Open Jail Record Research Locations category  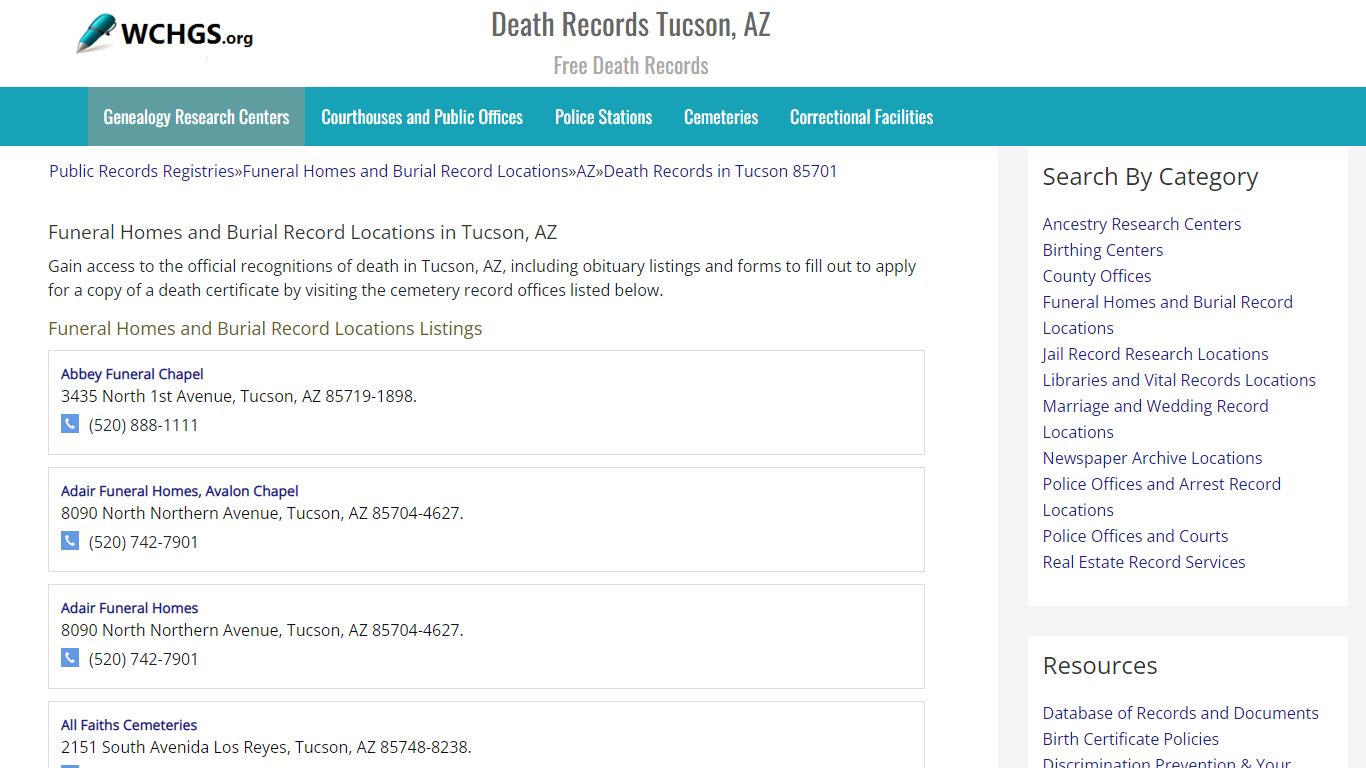(1155, 354)
